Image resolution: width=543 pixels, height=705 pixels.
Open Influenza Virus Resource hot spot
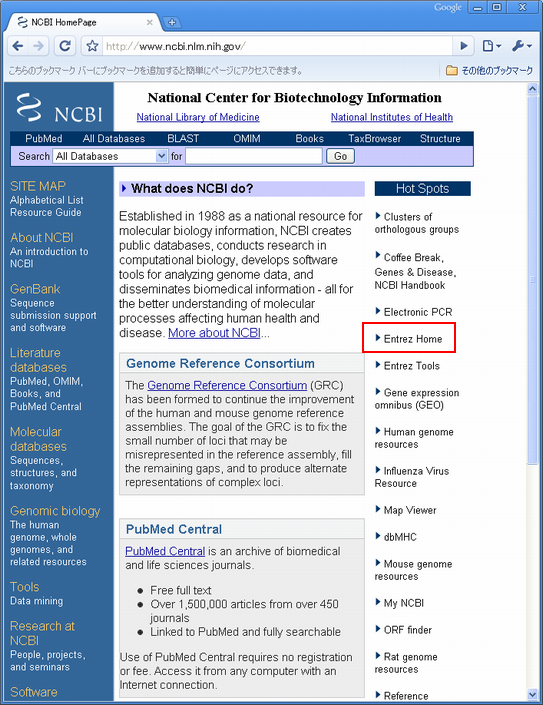coord(412,477)
